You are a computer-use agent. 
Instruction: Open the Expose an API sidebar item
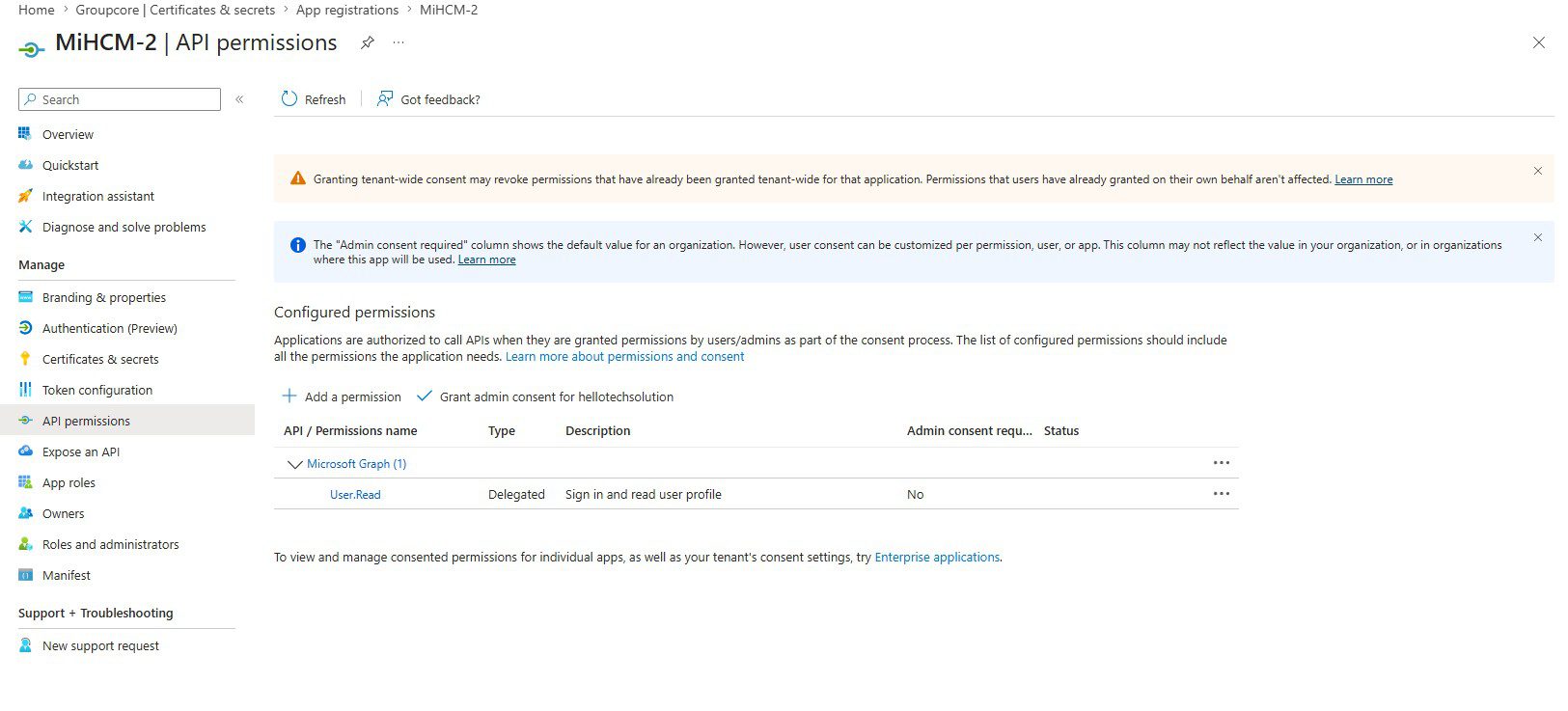pyautogui.click(x=81, y=451)
